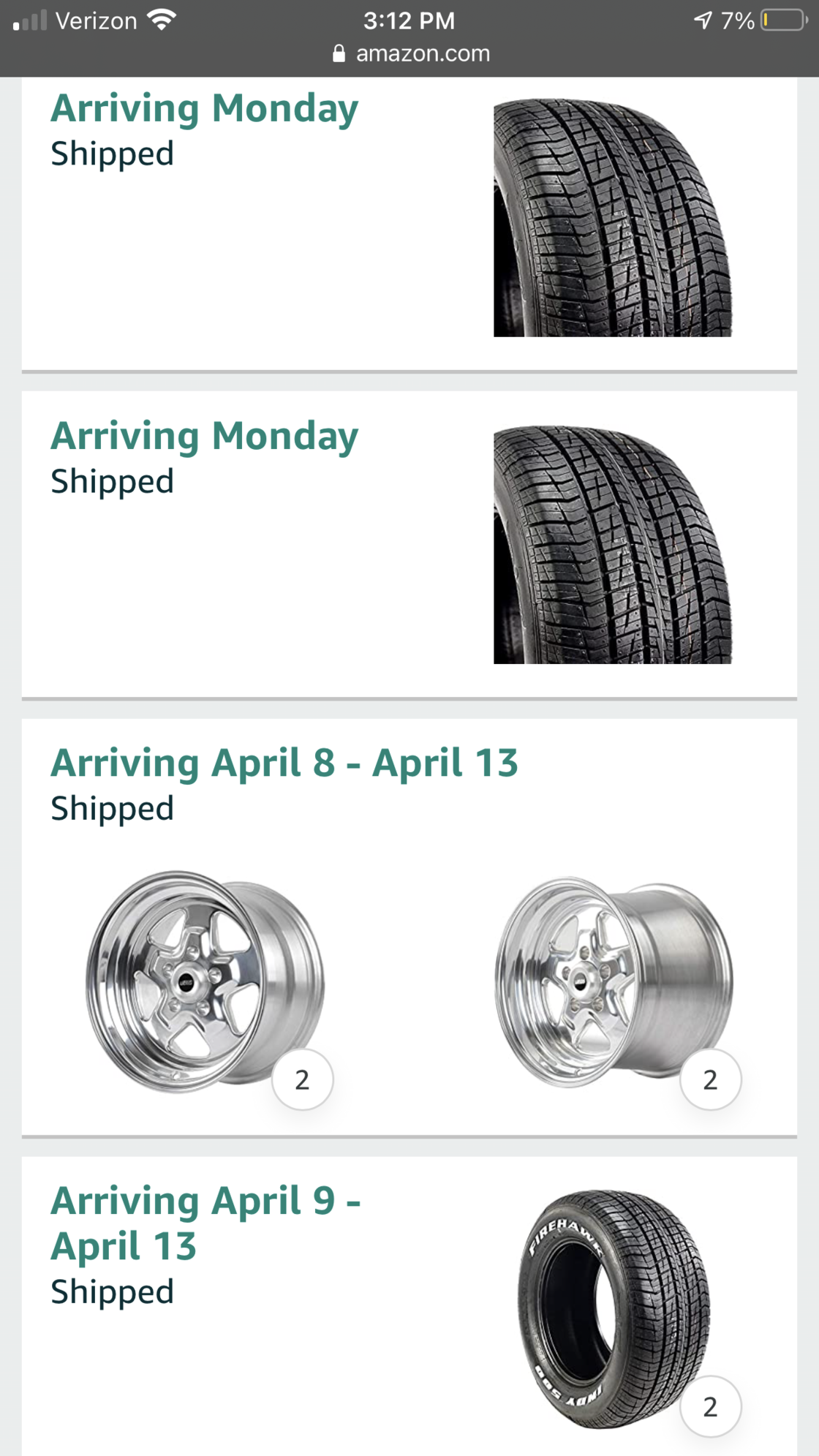This screenshot has height=1456, width=819.
Task: Open the right deep-dish wheel thumbnail
Action: tap(613, 981)
